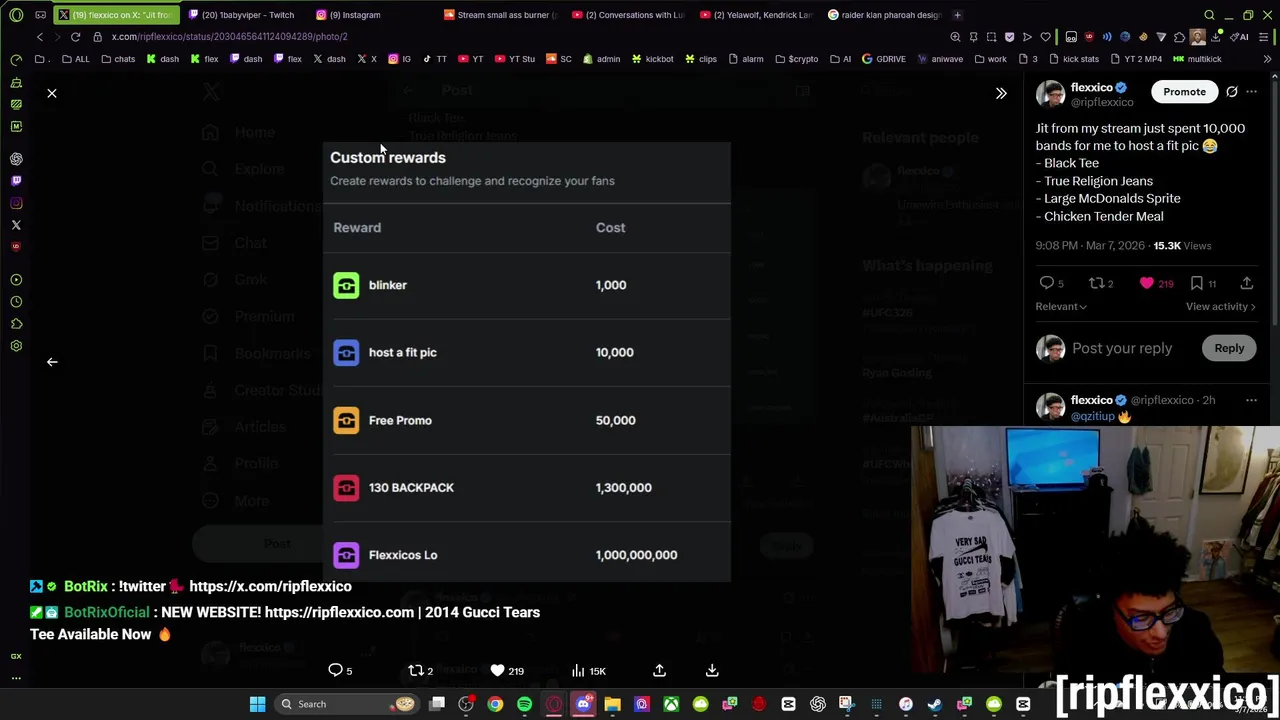Open the tab search magnifier at top right
1280x720 pixels.
[x=1209, y=15]
